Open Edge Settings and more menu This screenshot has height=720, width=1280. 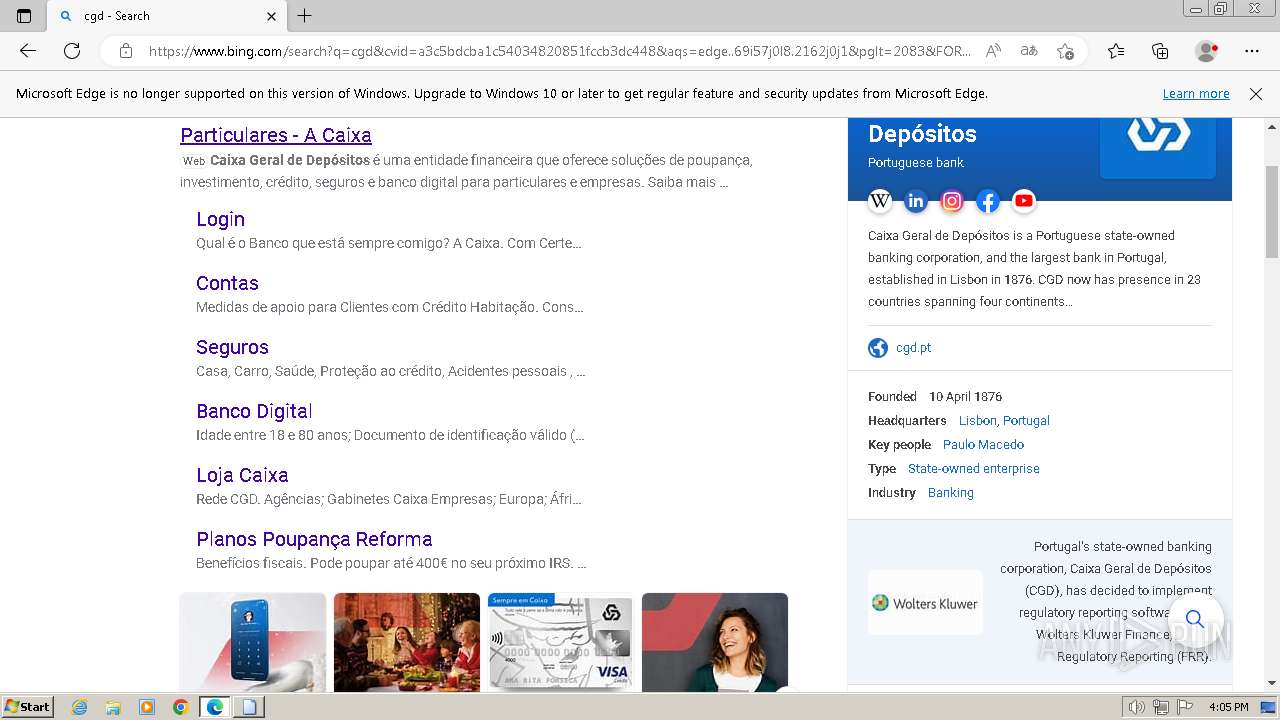[1252, 51]
